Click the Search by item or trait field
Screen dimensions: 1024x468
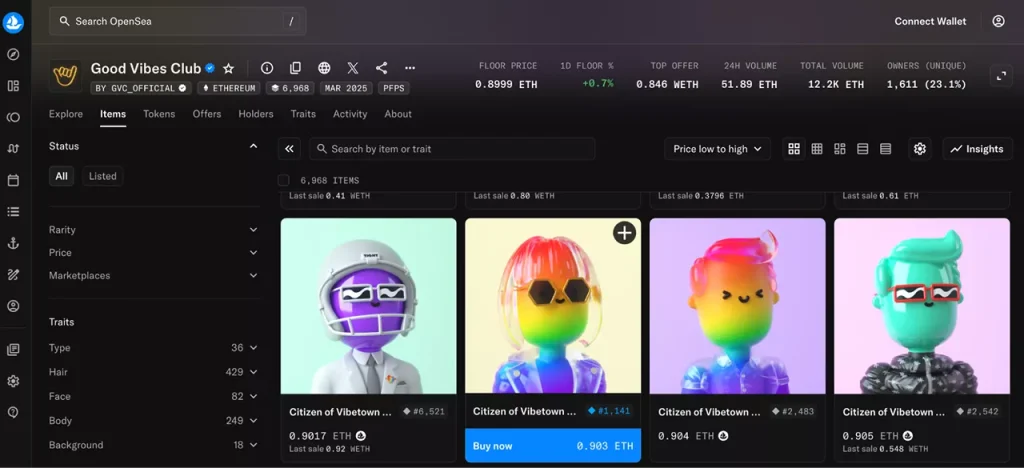[x=452, y=149]
